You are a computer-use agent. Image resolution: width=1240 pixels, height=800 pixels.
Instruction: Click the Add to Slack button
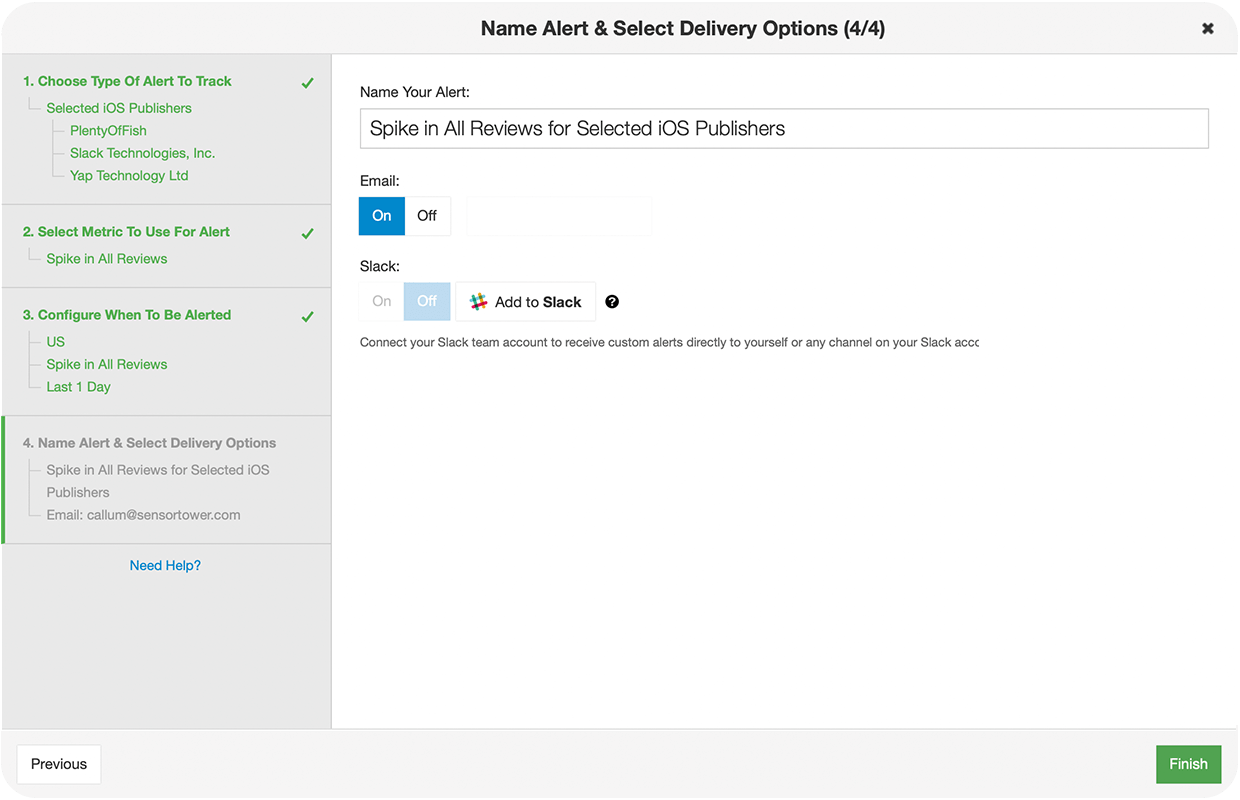(525, 302)
